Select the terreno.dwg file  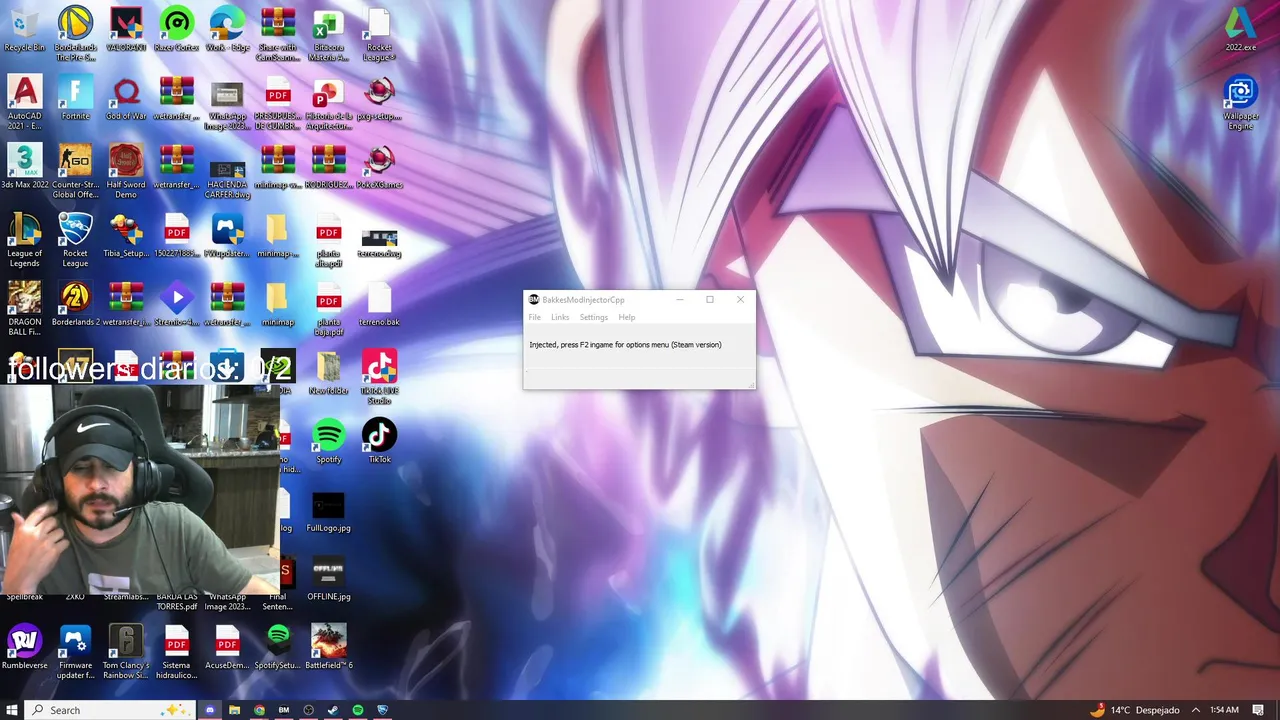(x=379, y=242)
